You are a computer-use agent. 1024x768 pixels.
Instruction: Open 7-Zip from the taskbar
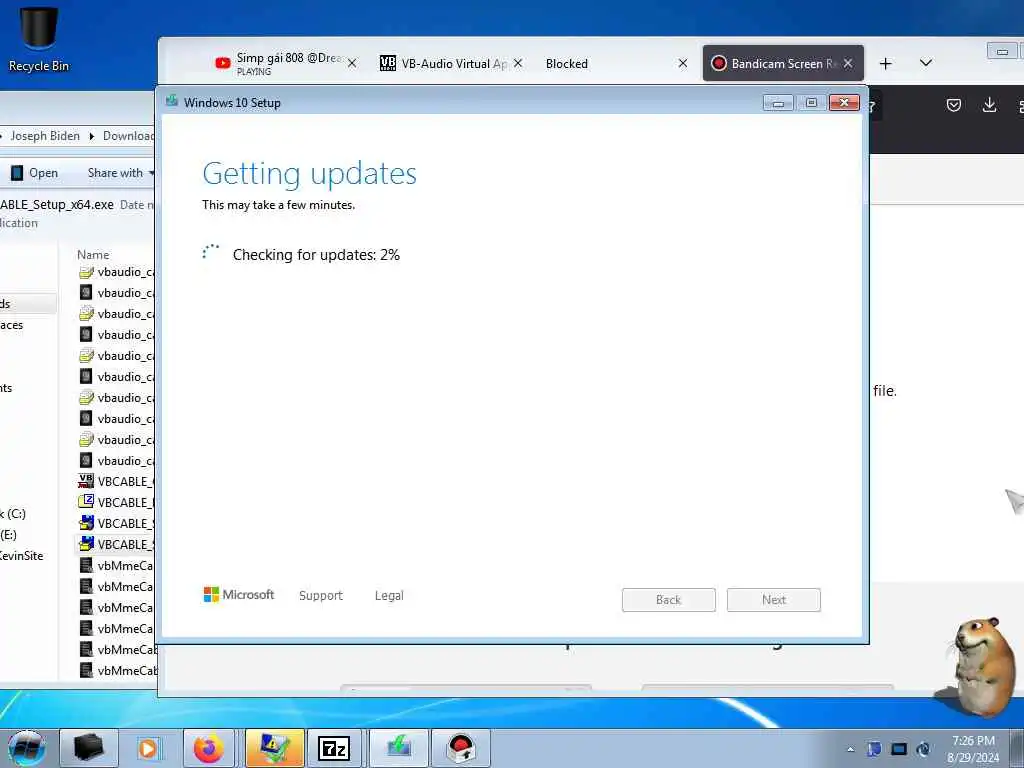click(x=334, y=748)
